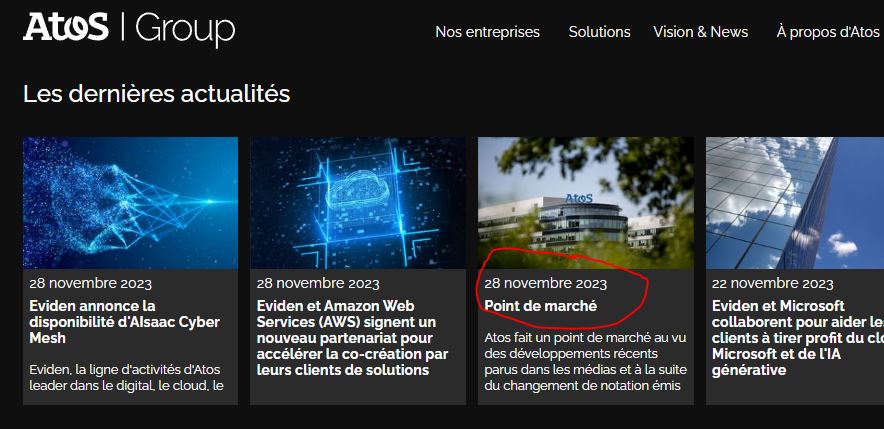
Task: Open the blue particle network thumbnail
Action: (x=130, y=203)
